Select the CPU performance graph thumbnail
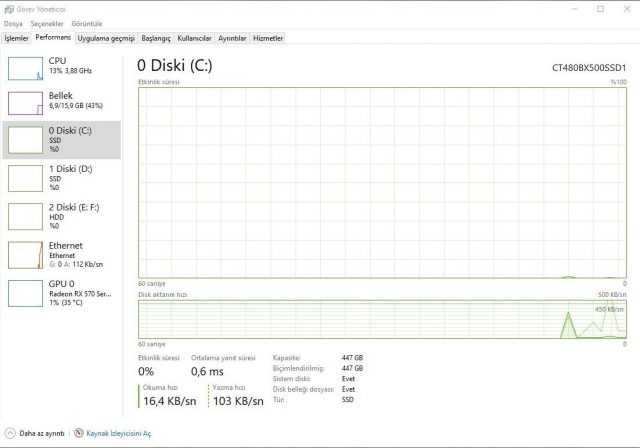The height and width of the screenshot is (448, 640). [x=25, y=69]
